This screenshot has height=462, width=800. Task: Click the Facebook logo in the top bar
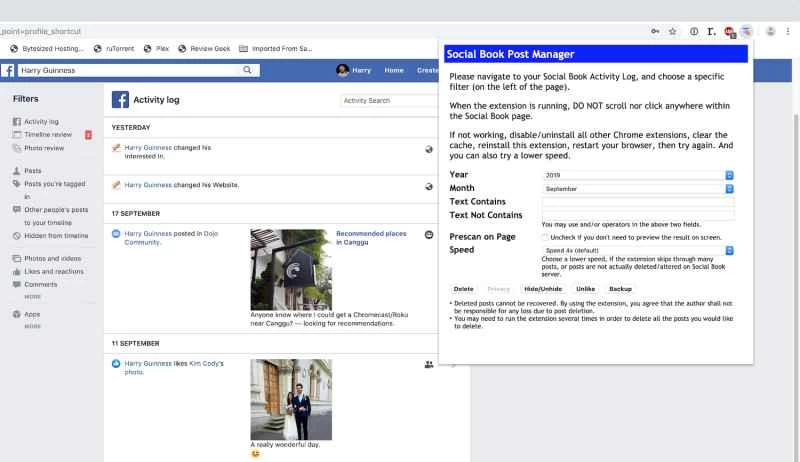click(8, 71)
